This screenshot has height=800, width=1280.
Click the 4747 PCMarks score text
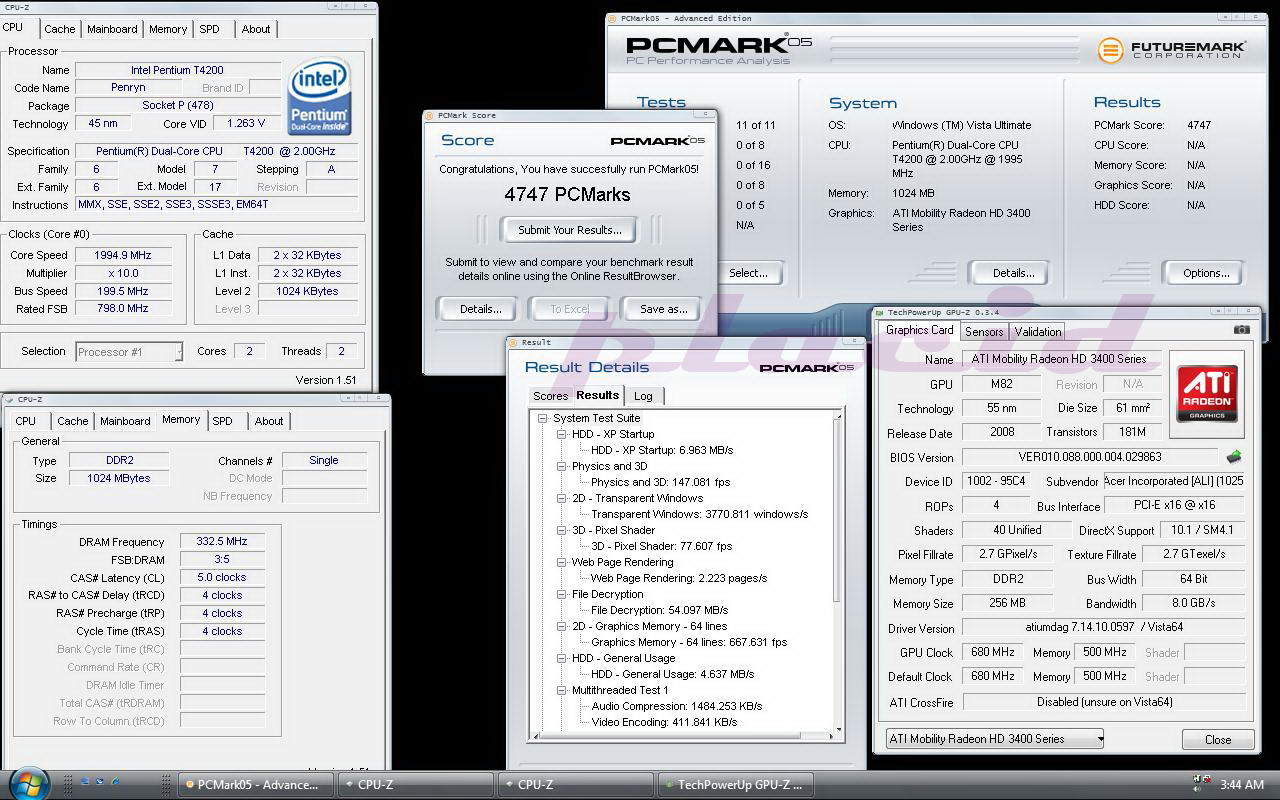click(567, 195)
